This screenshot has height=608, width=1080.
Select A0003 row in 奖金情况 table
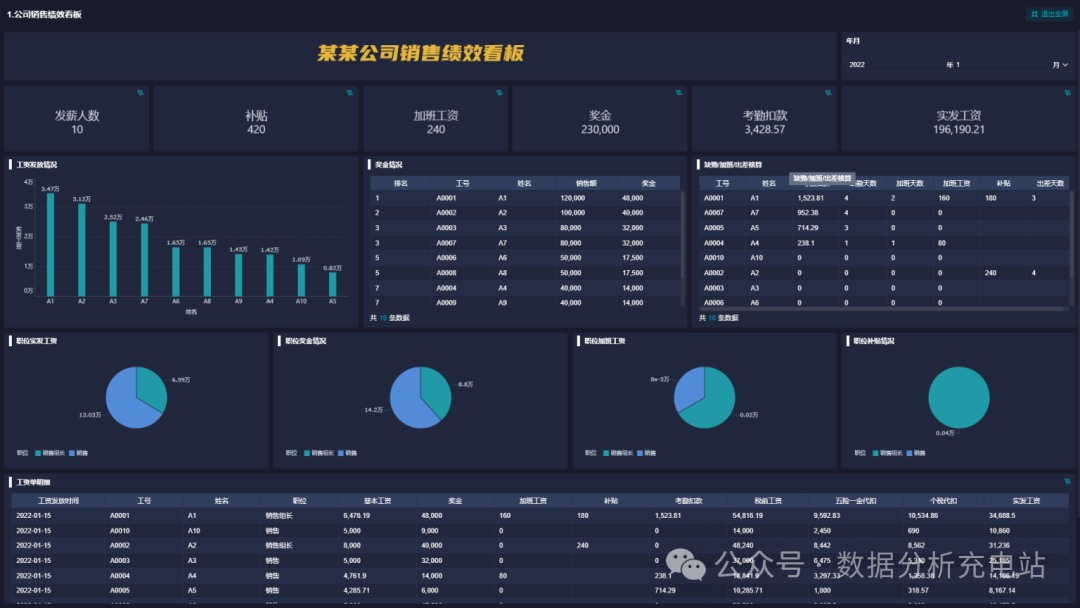coord(526,228)
